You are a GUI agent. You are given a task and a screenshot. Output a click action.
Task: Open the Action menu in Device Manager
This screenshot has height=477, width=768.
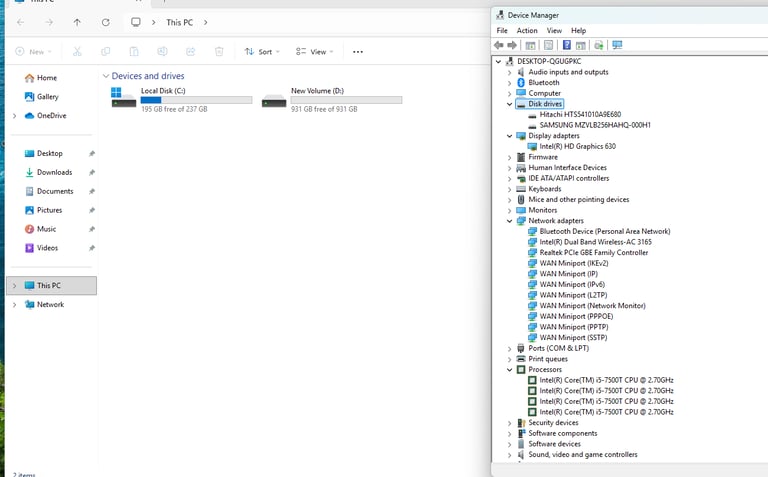[x=527, y=31]
